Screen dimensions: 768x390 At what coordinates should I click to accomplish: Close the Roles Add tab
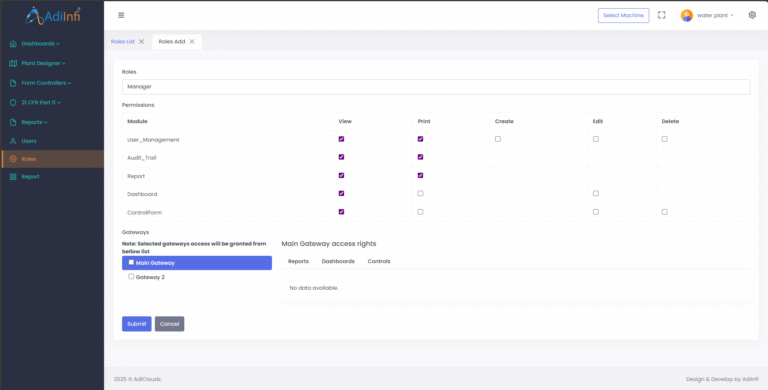pos(192,42)
